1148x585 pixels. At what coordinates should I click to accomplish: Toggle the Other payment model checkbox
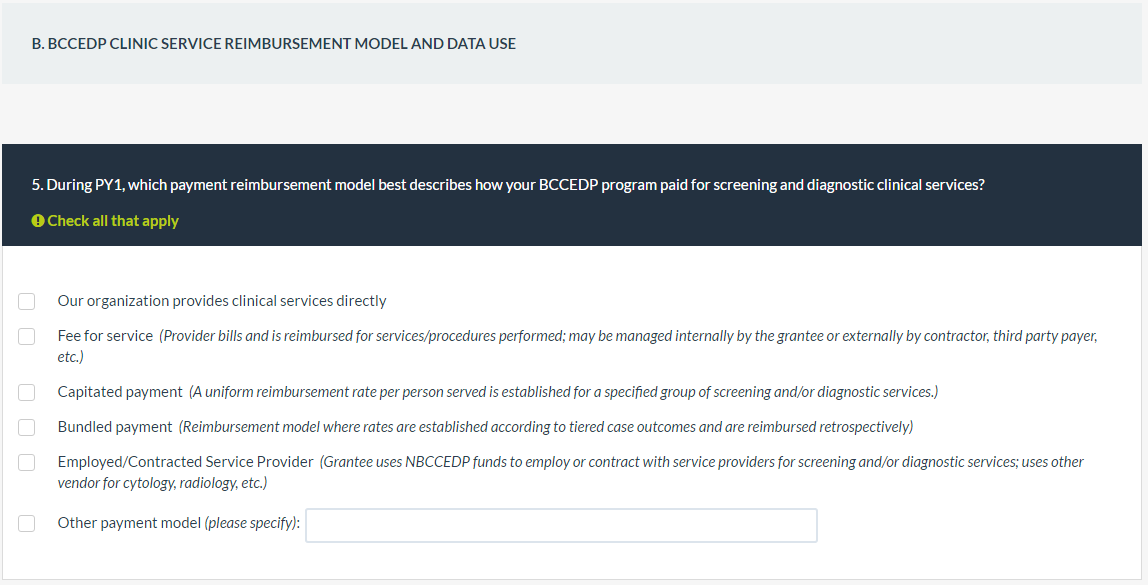coord(27,523)
